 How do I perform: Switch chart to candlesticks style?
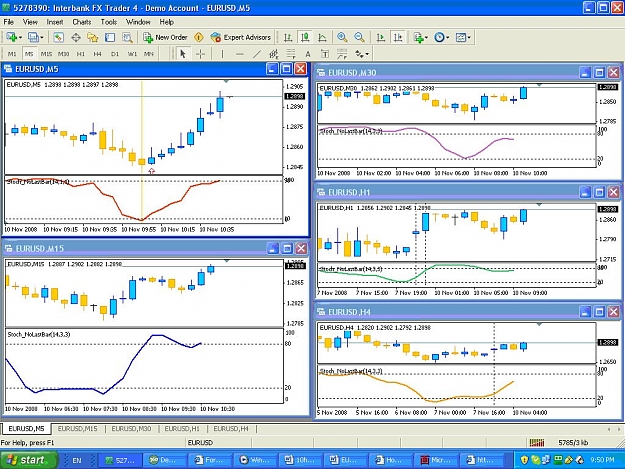[305, 37]
